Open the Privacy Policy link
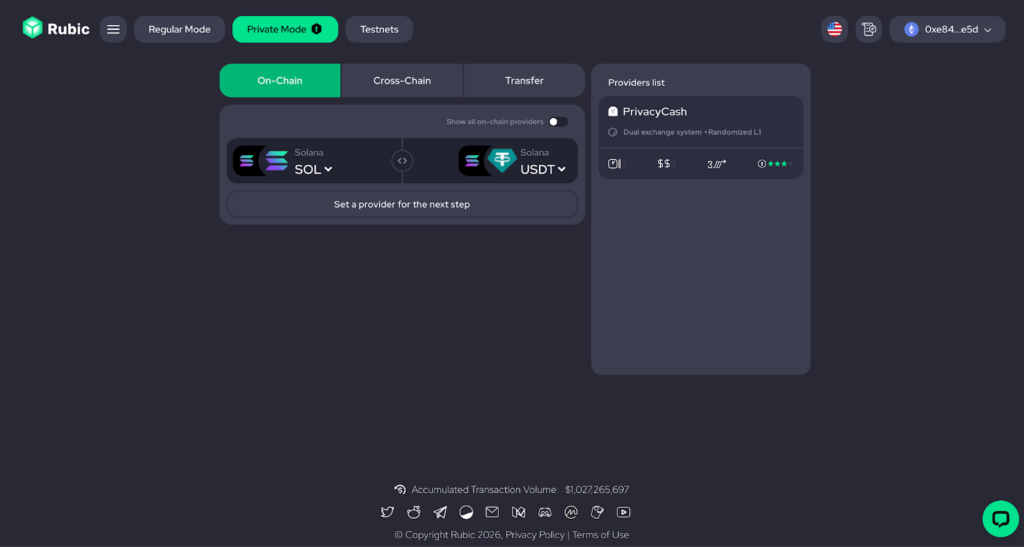 (x=535, y=535)
